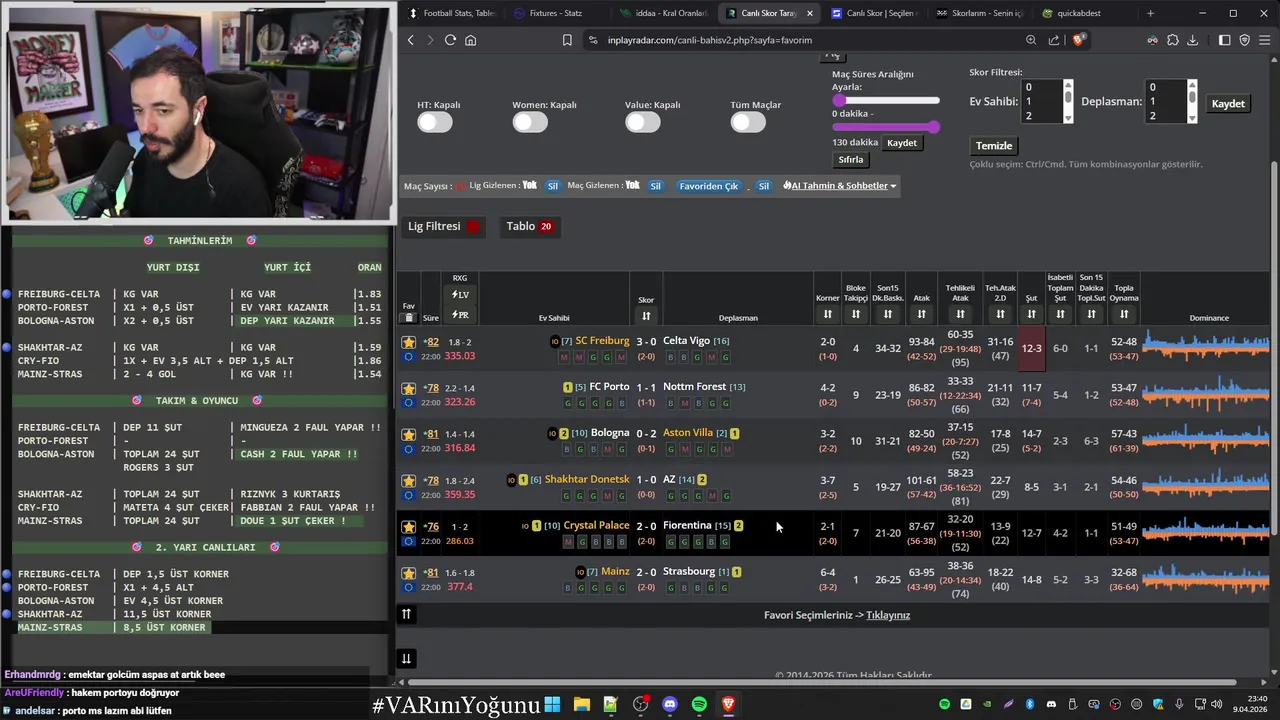This screenshot has height=720, width=1280.
Task: Open the browser home page icon
Action: pos(470,40)
